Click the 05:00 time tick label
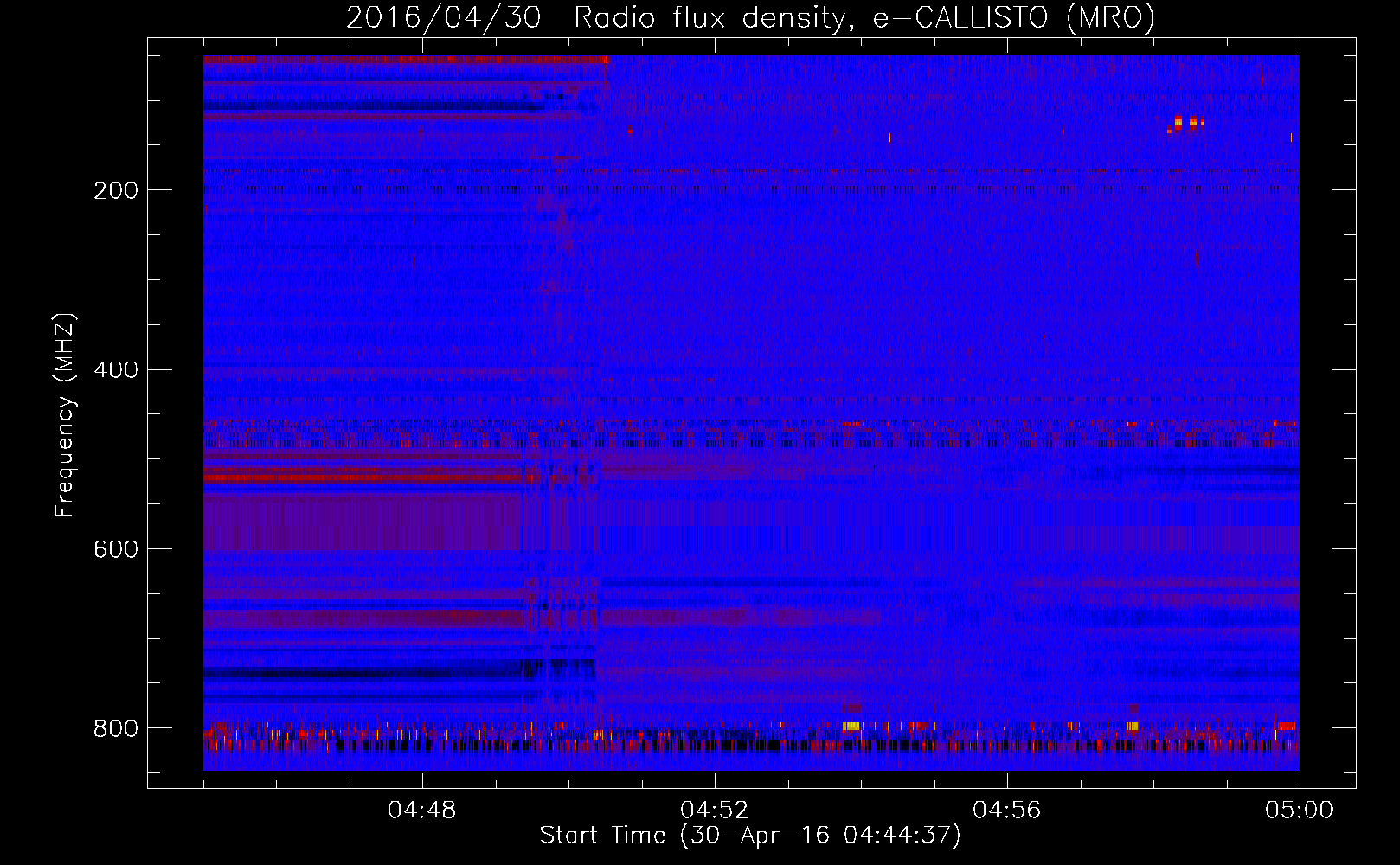The image size is (1400, 865). click(x=1300, y=811)
